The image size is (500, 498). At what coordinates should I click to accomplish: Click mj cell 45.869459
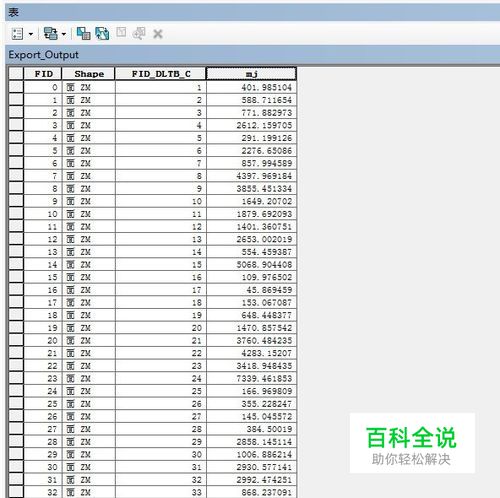pyautogui.click(x=251, y=290)
